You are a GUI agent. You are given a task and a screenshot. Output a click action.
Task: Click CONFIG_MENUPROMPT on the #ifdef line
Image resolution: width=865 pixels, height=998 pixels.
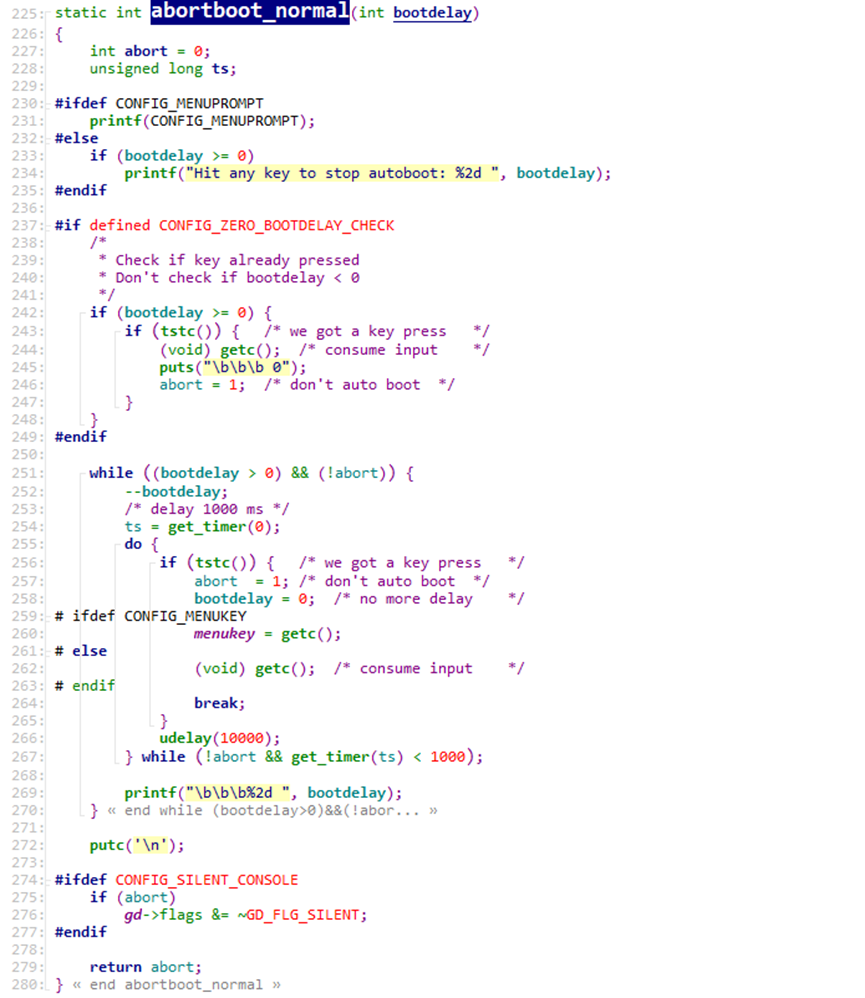tap(189, 103)
